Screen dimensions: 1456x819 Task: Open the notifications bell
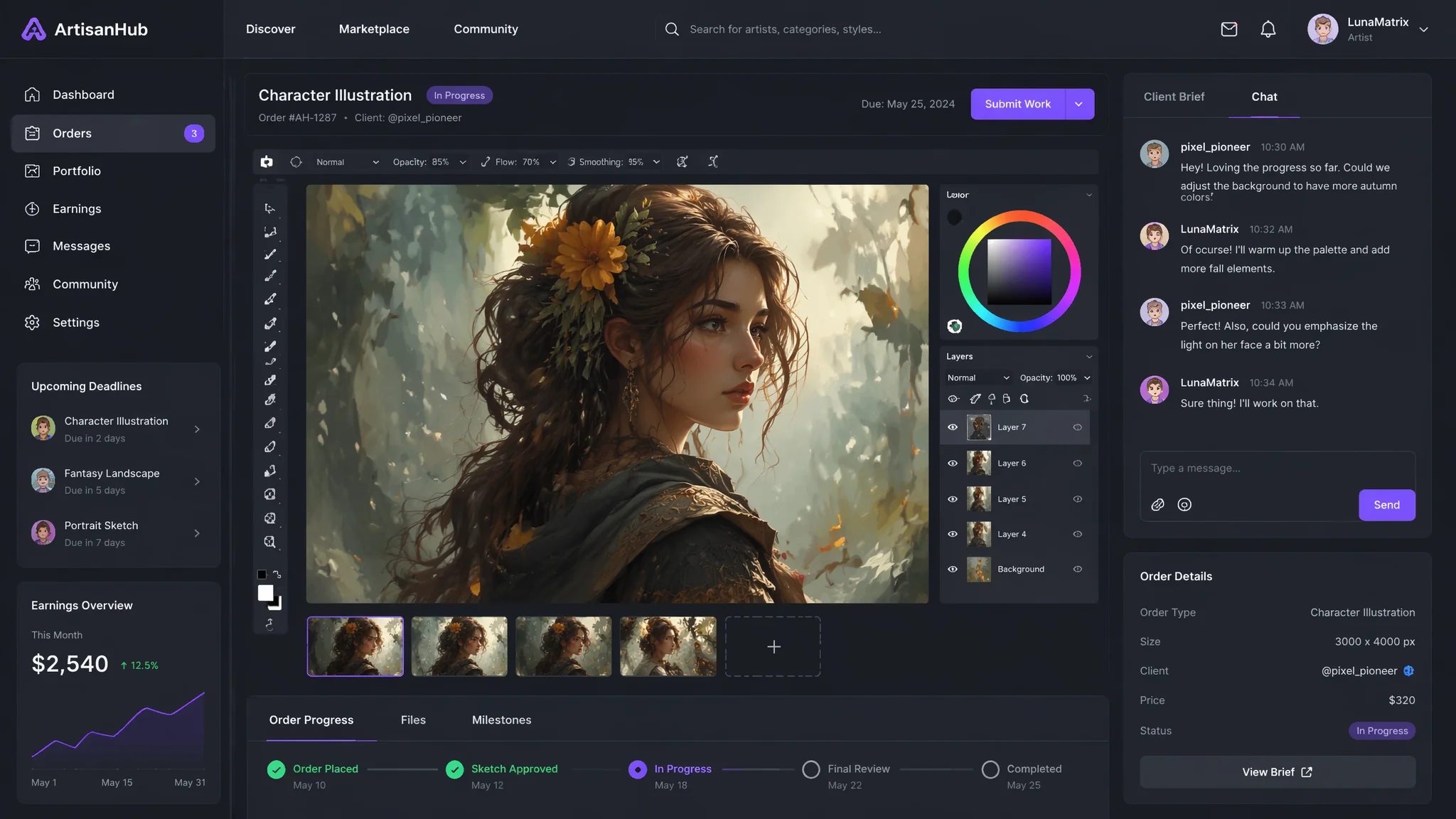coord(1268,29)
